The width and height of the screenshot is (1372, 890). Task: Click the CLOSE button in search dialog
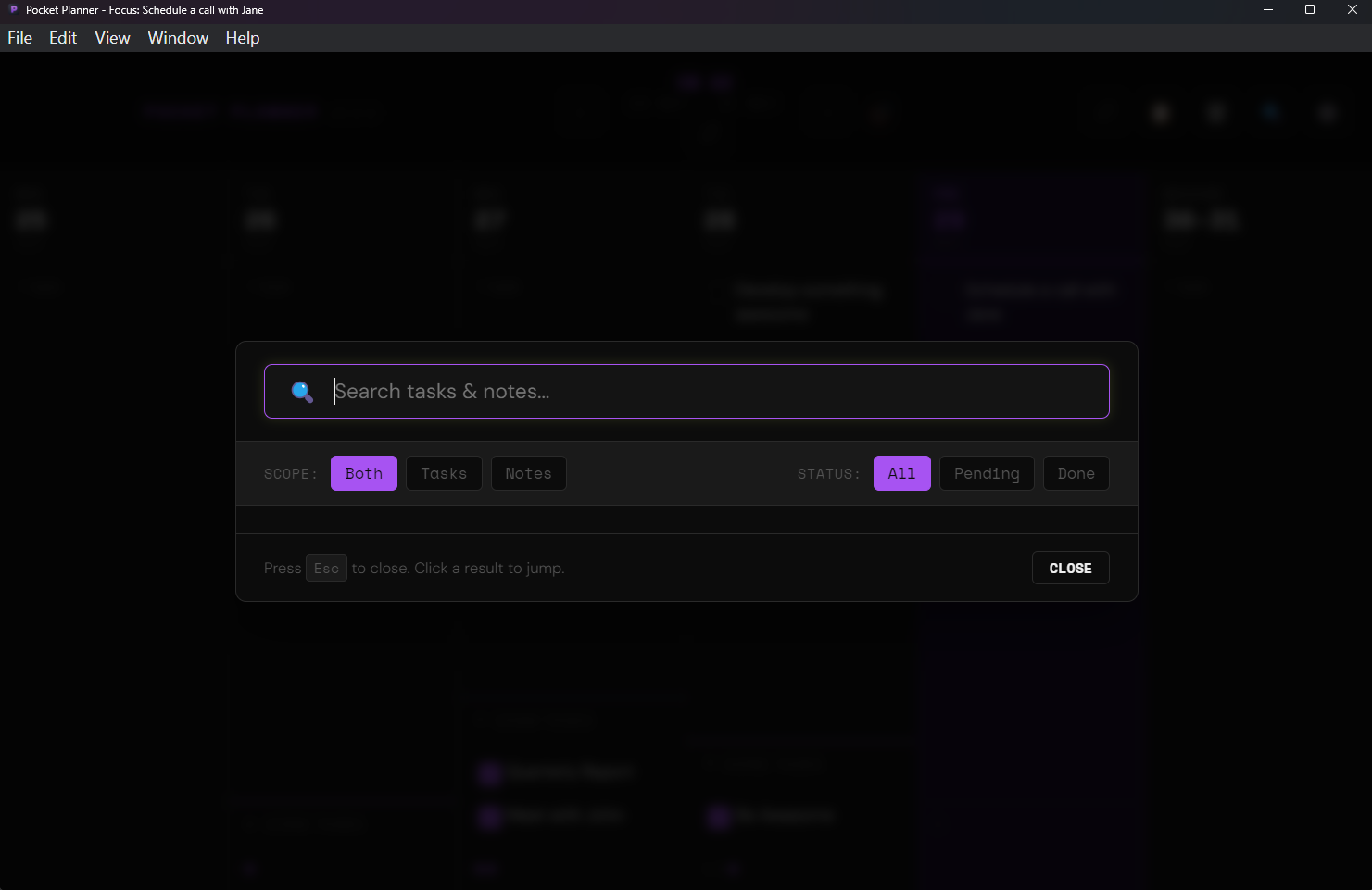(x=1070, y=569)
